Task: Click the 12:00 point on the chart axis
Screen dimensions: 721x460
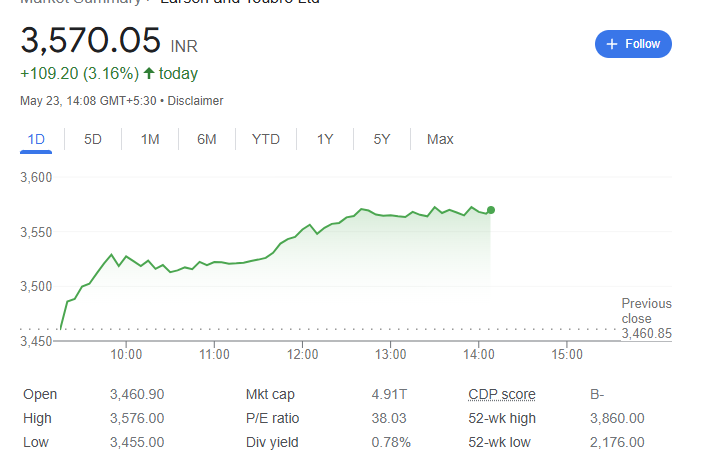Action: click(302, 354)
